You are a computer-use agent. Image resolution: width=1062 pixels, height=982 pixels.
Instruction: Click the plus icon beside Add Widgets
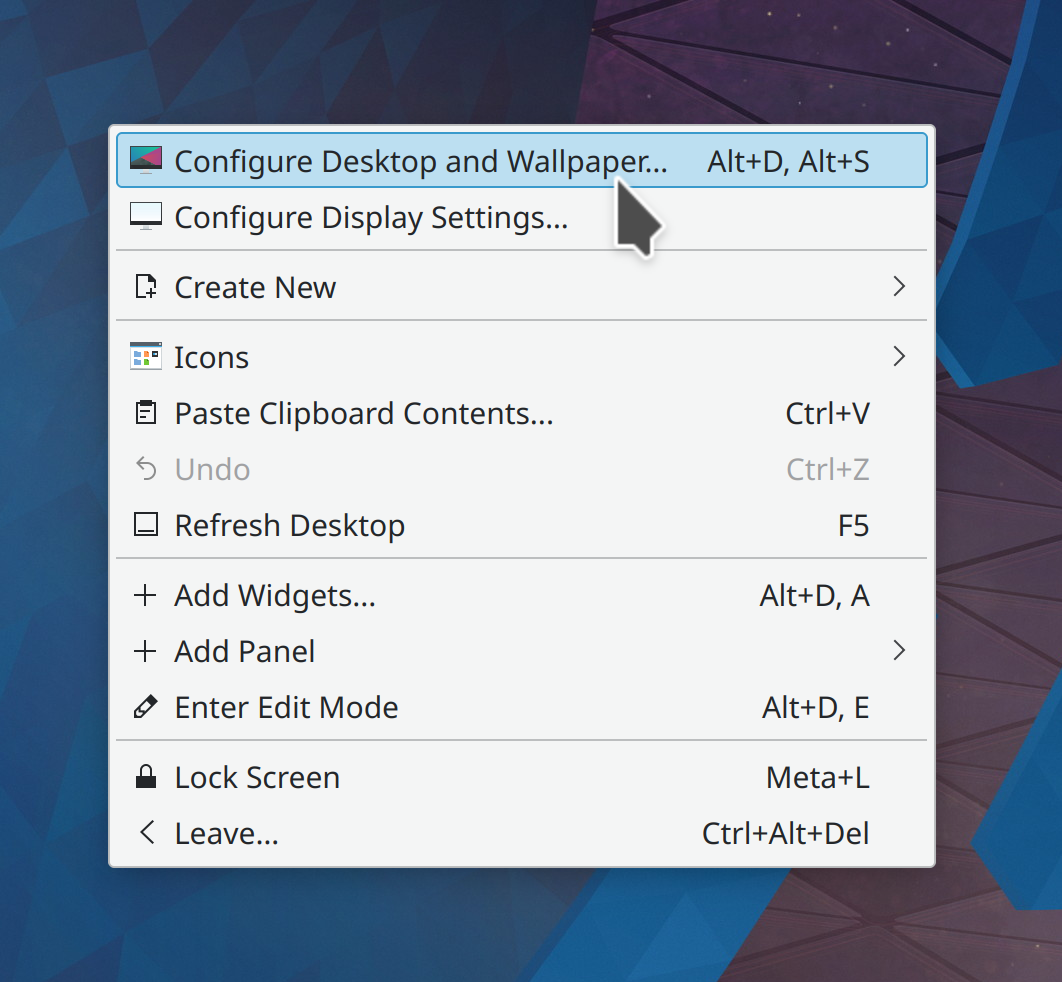[x=146, y=596]
